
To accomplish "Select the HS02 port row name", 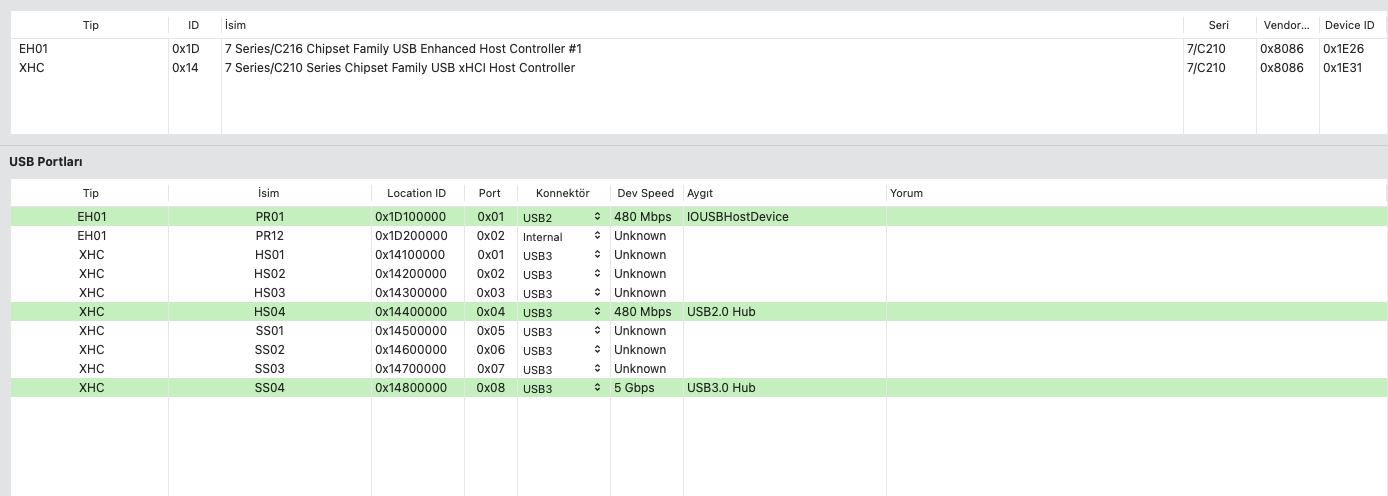I will tap(270, 274).
